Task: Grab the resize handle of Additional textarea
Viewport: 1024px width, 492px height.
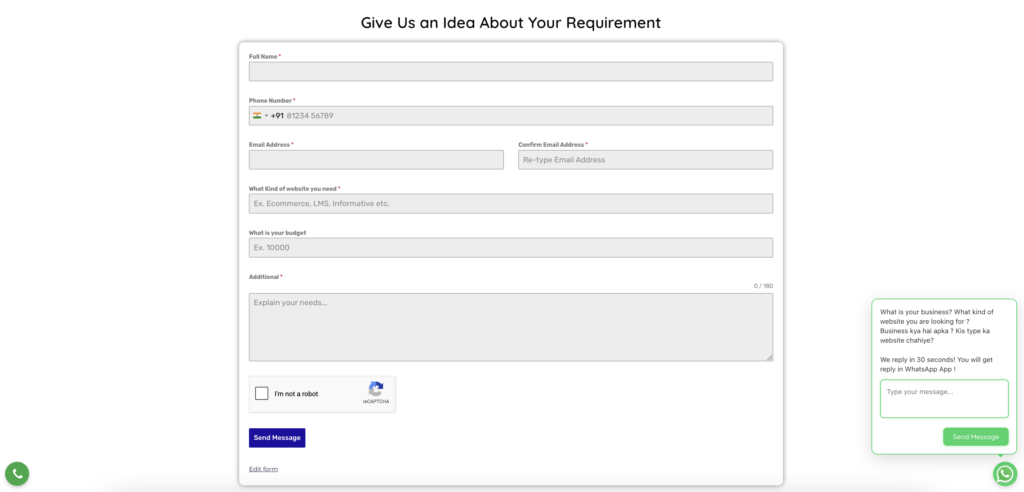Action: click(769, 357)
